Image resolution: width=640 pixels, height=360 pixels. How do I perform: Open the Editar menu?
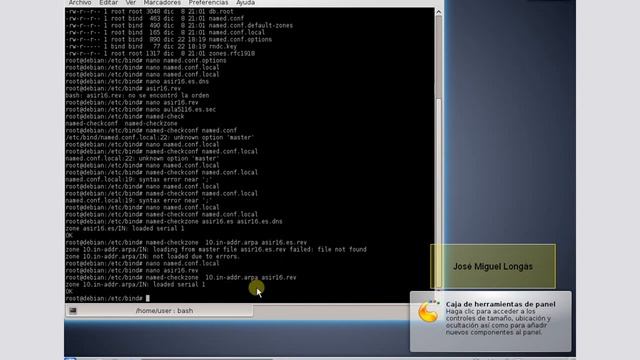click(x=109, y=2)
